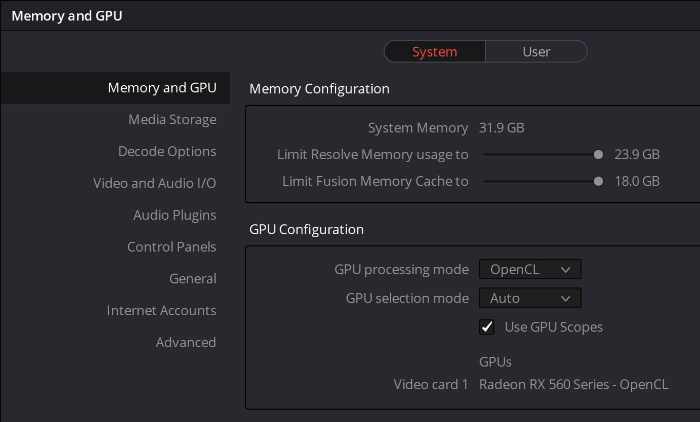
Task: Select Memory and GPU in sidebar
Action: [x=161, y=88]
